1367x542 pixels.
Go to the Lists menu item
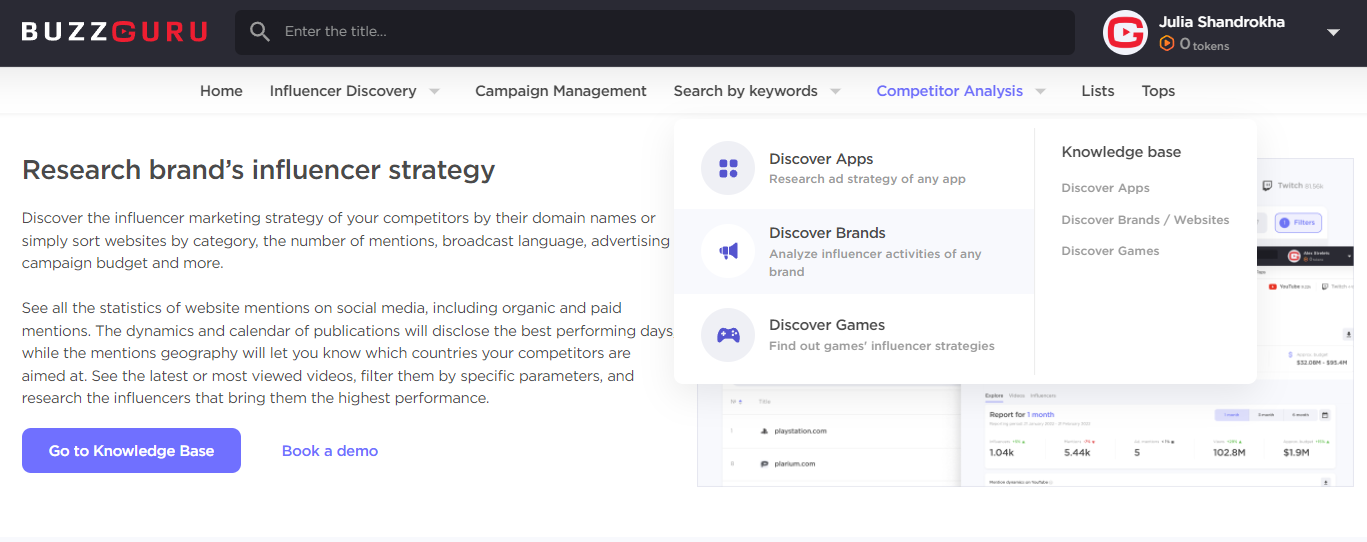(x=1098, y=91)
